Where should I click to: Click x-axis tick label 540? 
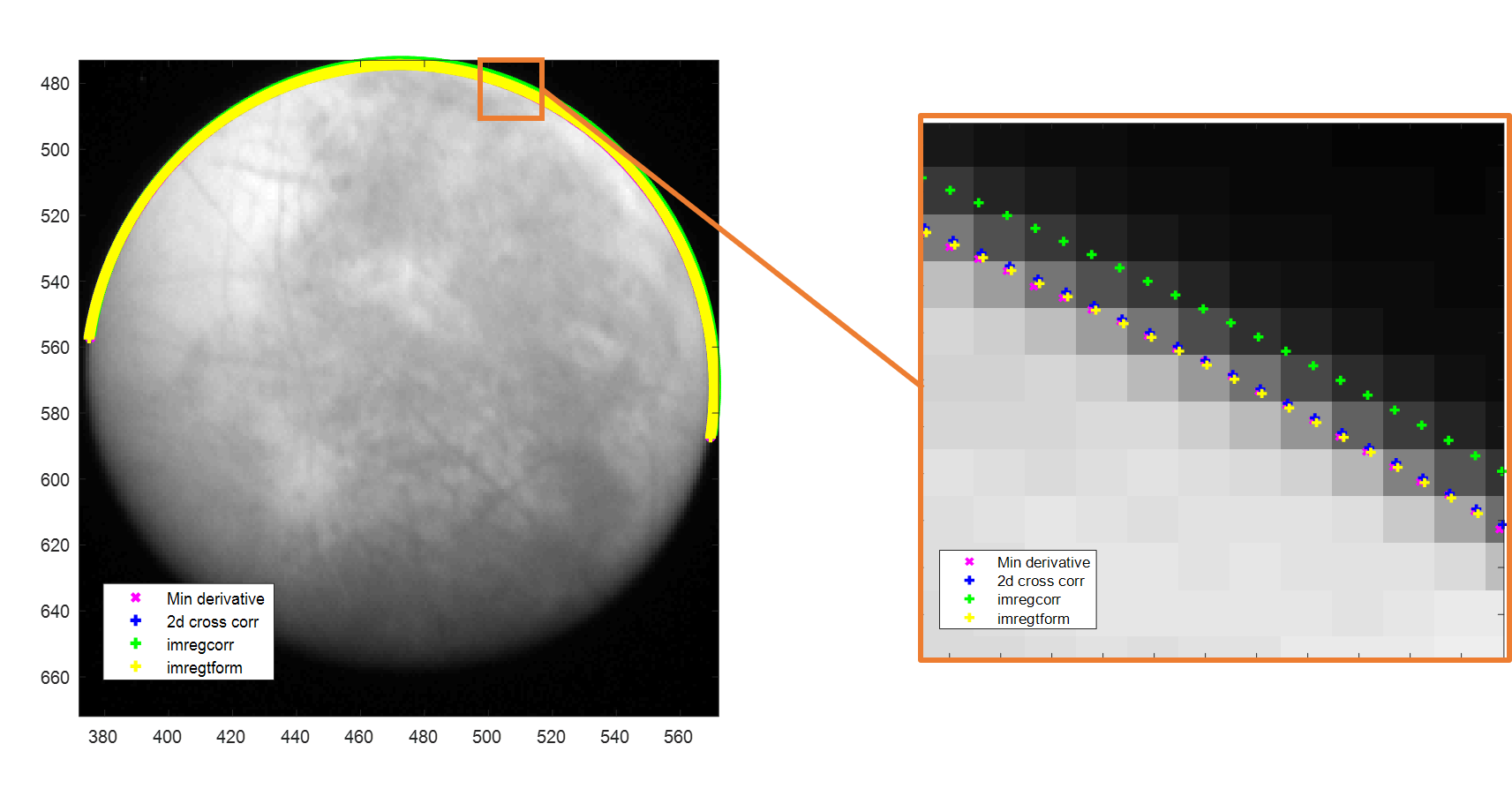click(614, 737)
